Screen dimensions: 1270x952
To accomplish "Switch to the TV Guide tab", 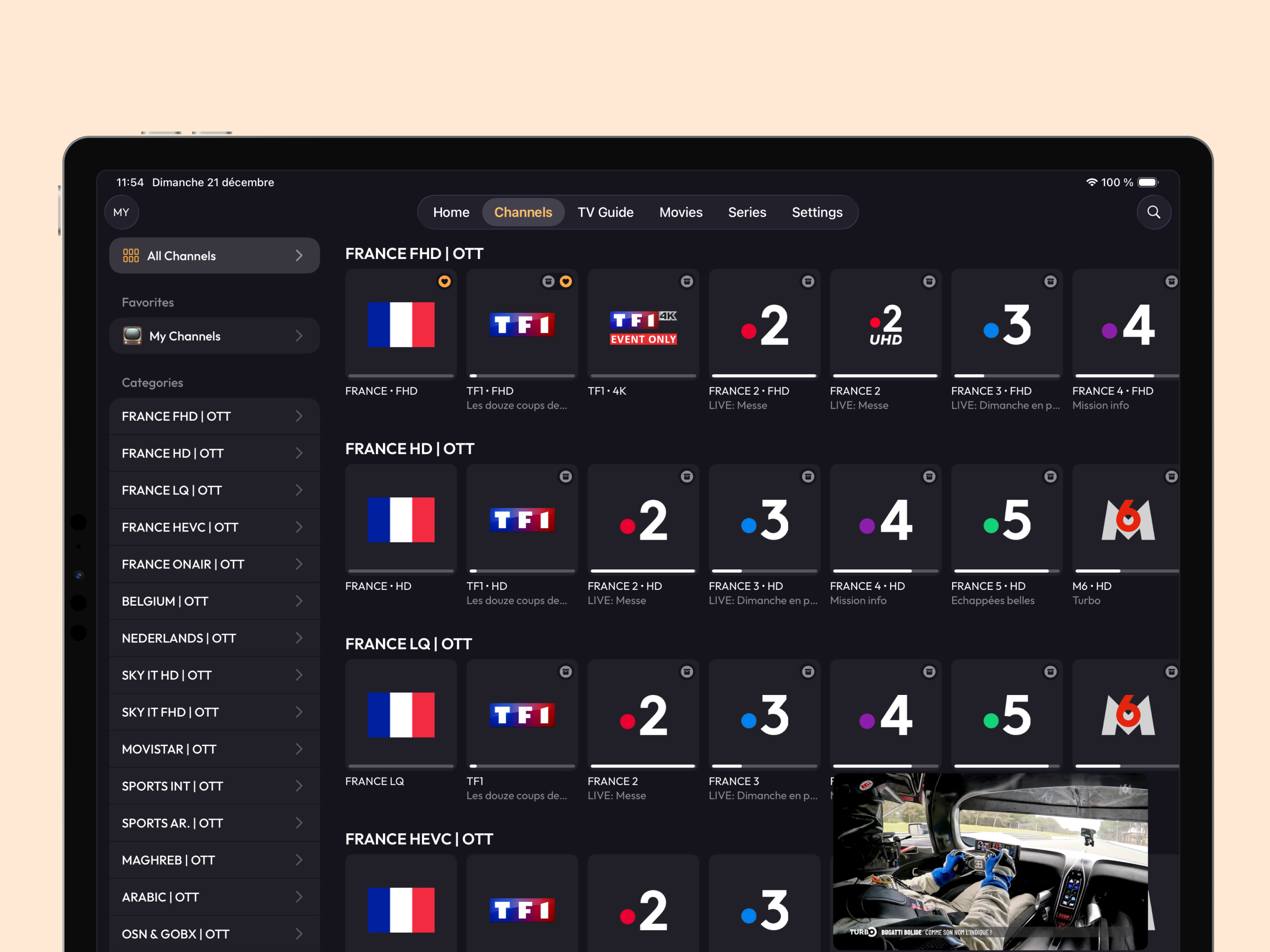I will click(x=605, y=212).
